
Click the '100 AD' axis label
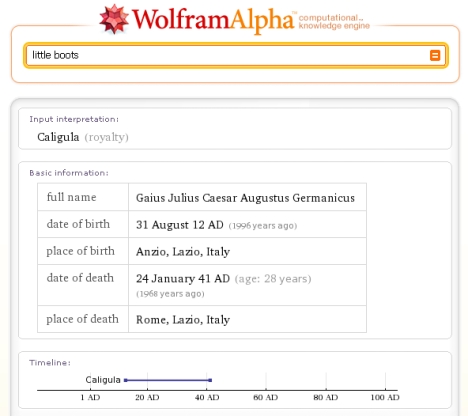tap(385, 397)
